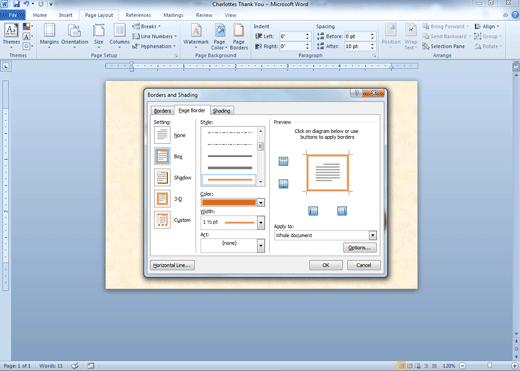Open the Margins menu

click(49, 36)
